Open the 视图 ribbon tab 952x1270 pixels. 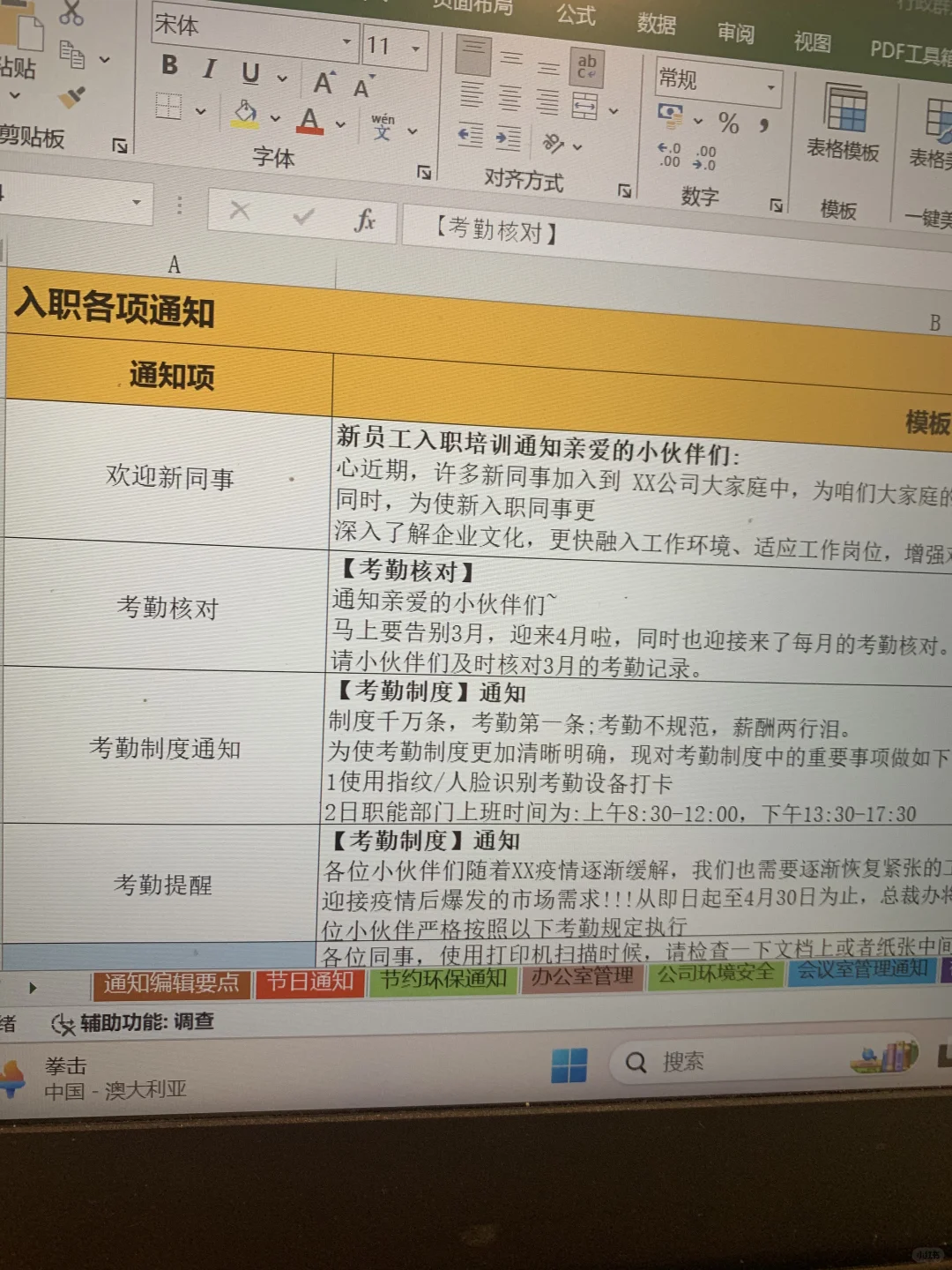(812, 41)
